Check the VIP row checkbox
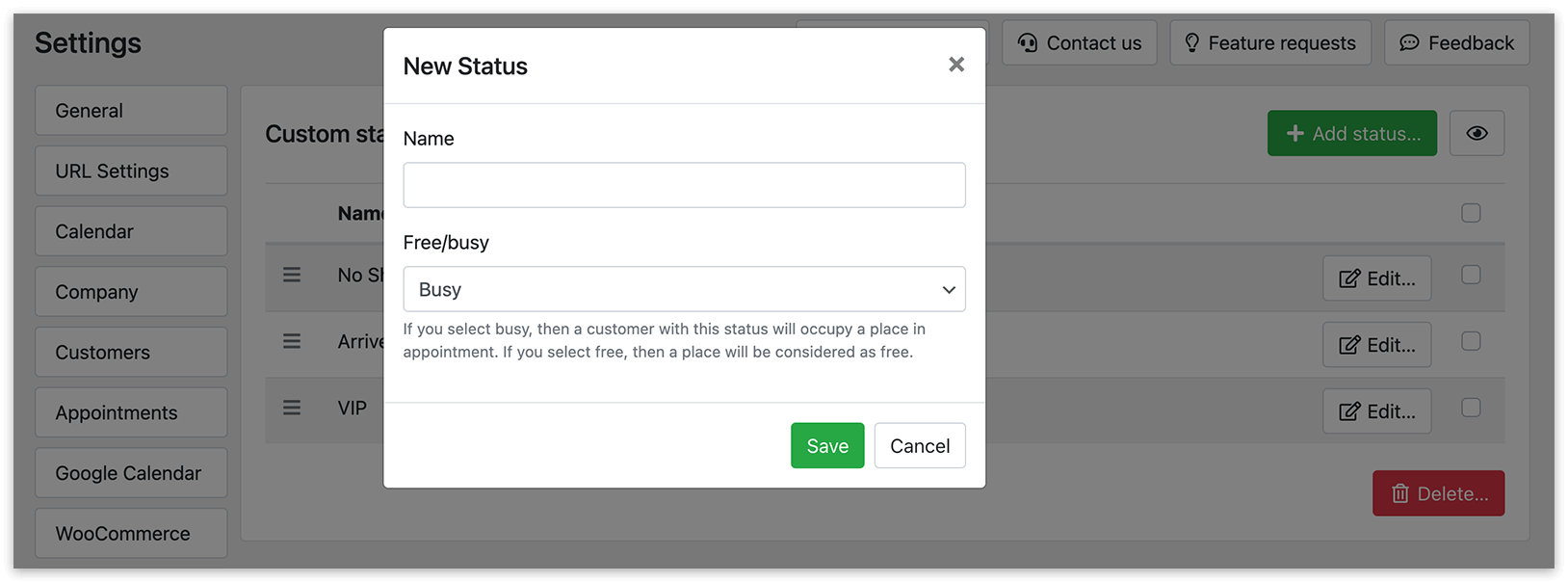 point(1471,408)
